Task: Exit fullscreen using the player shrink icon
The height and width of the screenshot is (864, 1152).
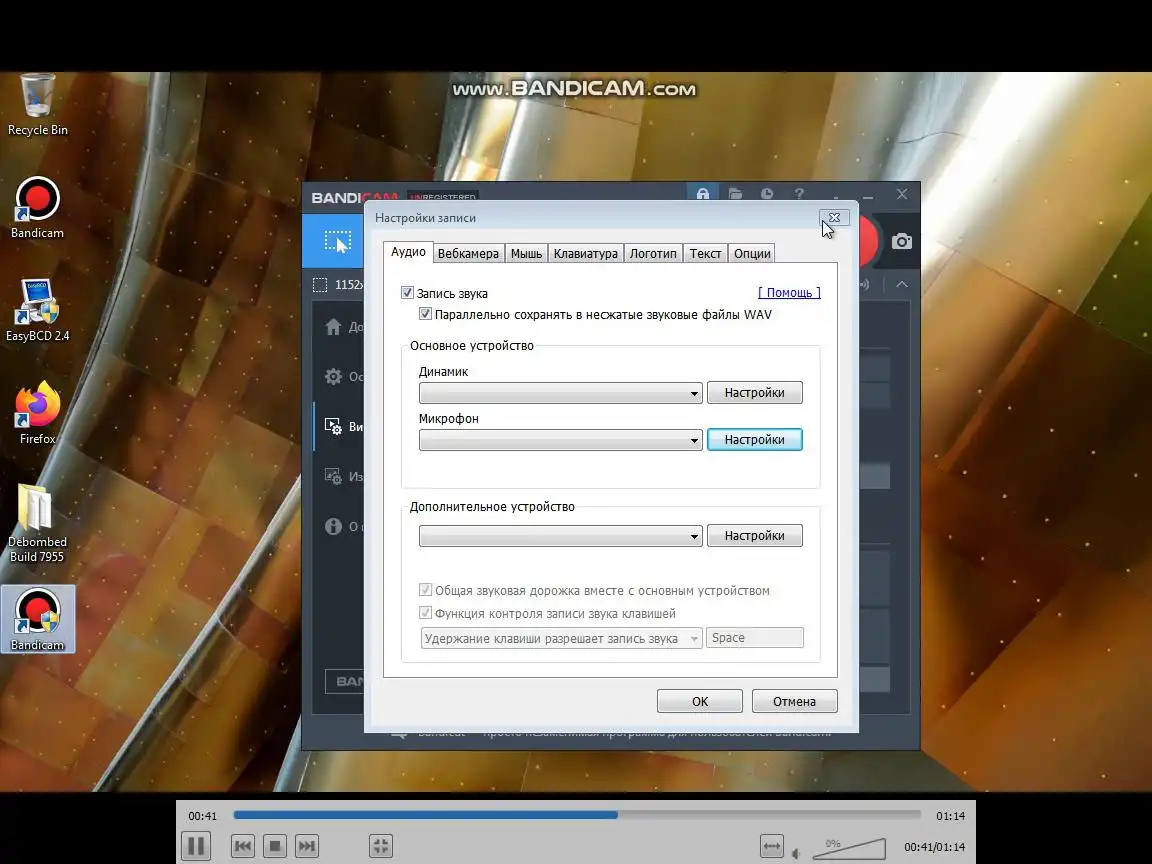Action: coord(381,846)
